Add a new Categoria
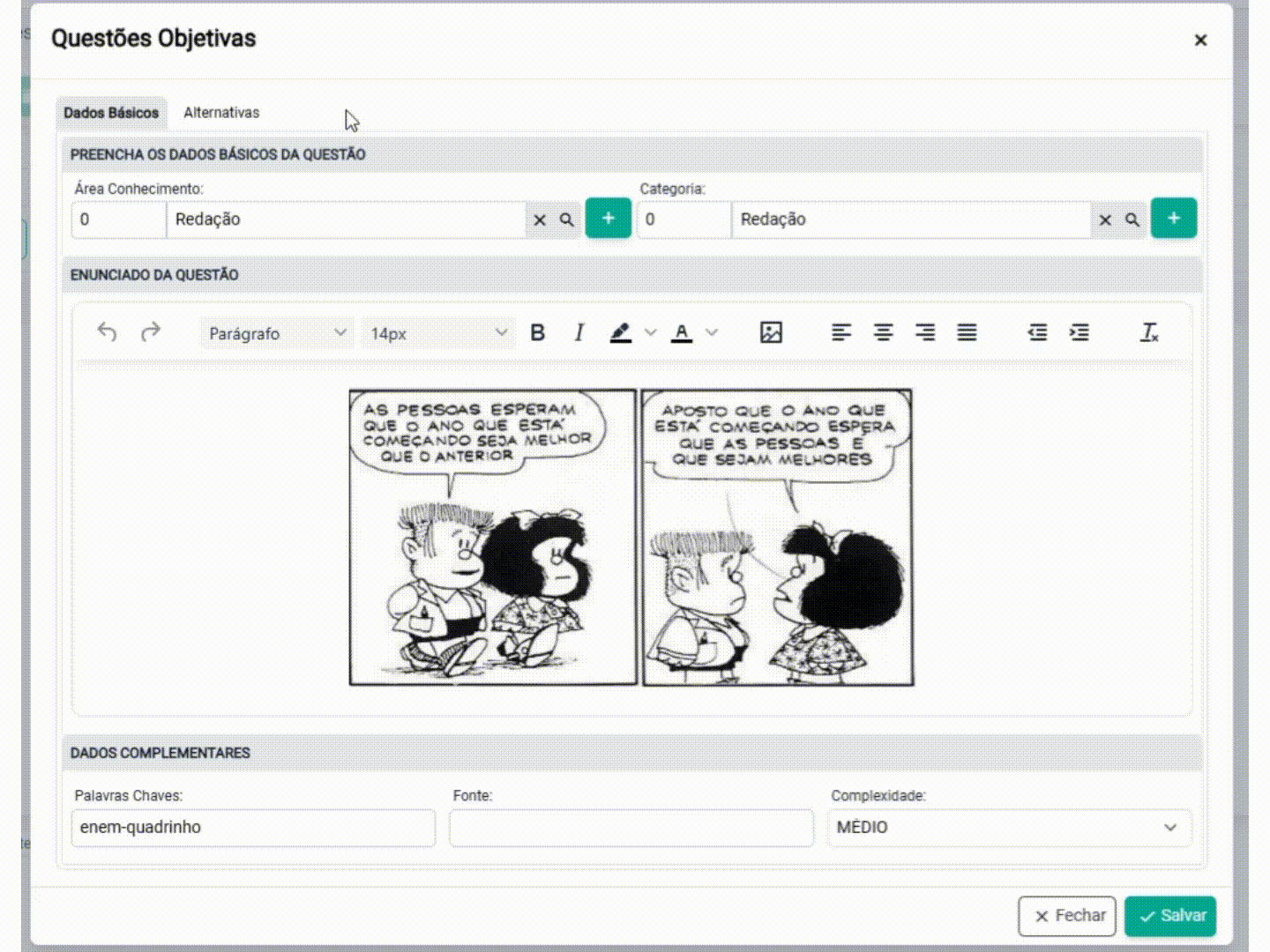 tap(1174, 218)
